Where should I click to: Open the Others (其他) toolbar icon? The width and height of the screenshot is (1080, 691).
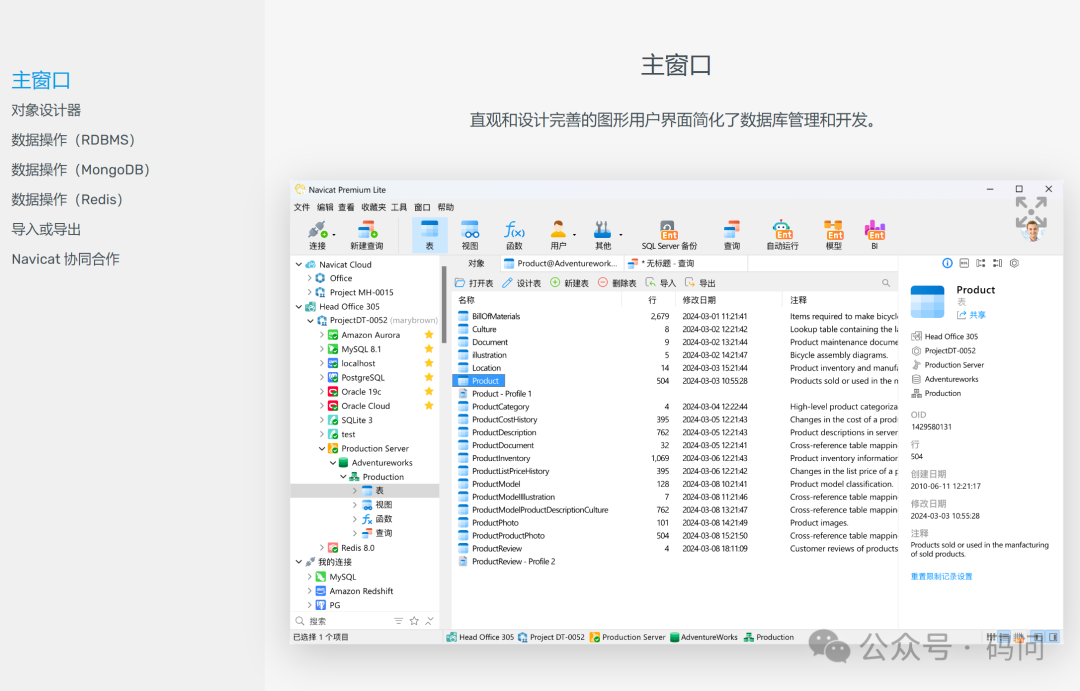coord(603,235)
